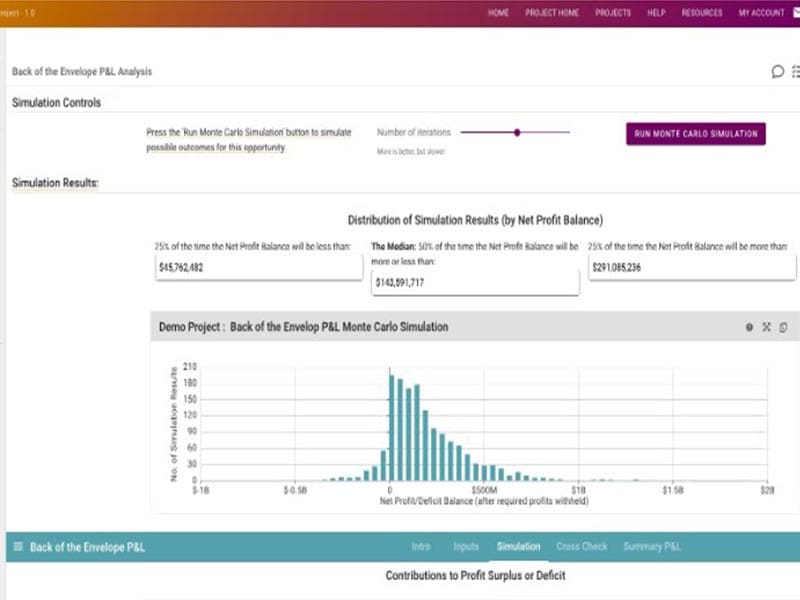Click the 'Number of iterations' label
This screenshot has width=800, height=600.
414,132
